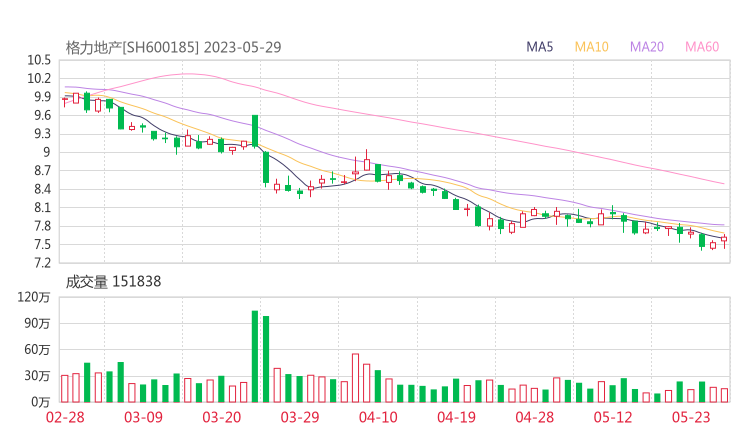Click the 8.7 price axis label
Image resolution: width=740 pixels, height=440 pixels.
click(42, 170)
